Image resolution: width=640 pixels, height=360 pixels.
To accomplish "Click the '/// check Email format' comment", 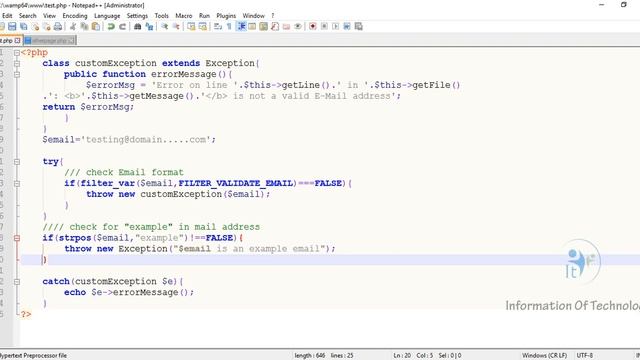I will (124, 172).
